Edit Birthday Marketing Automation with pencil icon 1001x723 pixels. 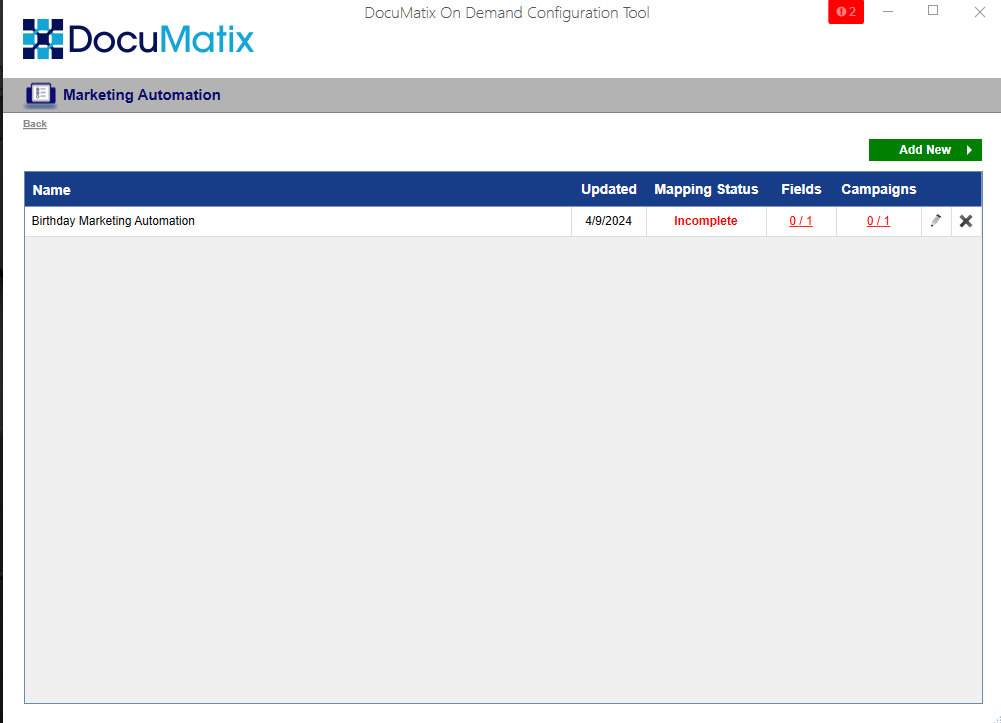pyautogui.click(x=936, y=221)
